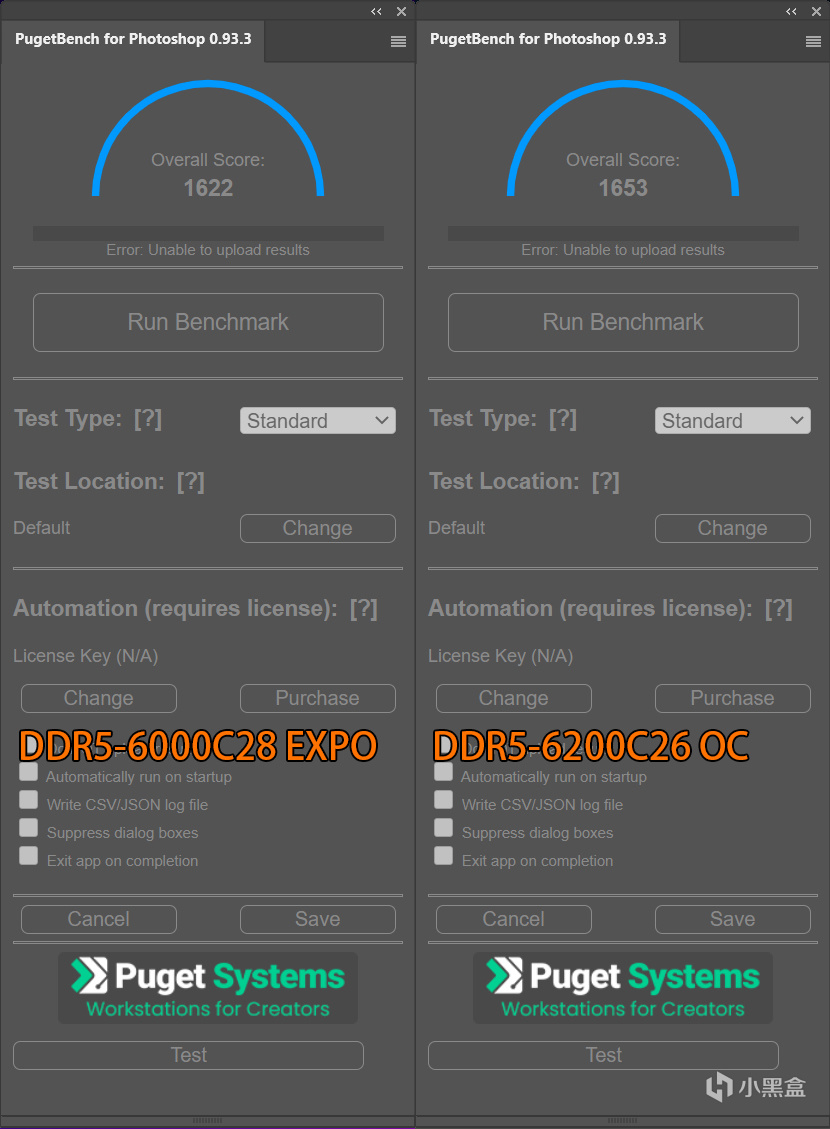The image size is (830, 1129).
Task: Change license key in left panel
Action: pyautogui.click(x=99, y=698)
